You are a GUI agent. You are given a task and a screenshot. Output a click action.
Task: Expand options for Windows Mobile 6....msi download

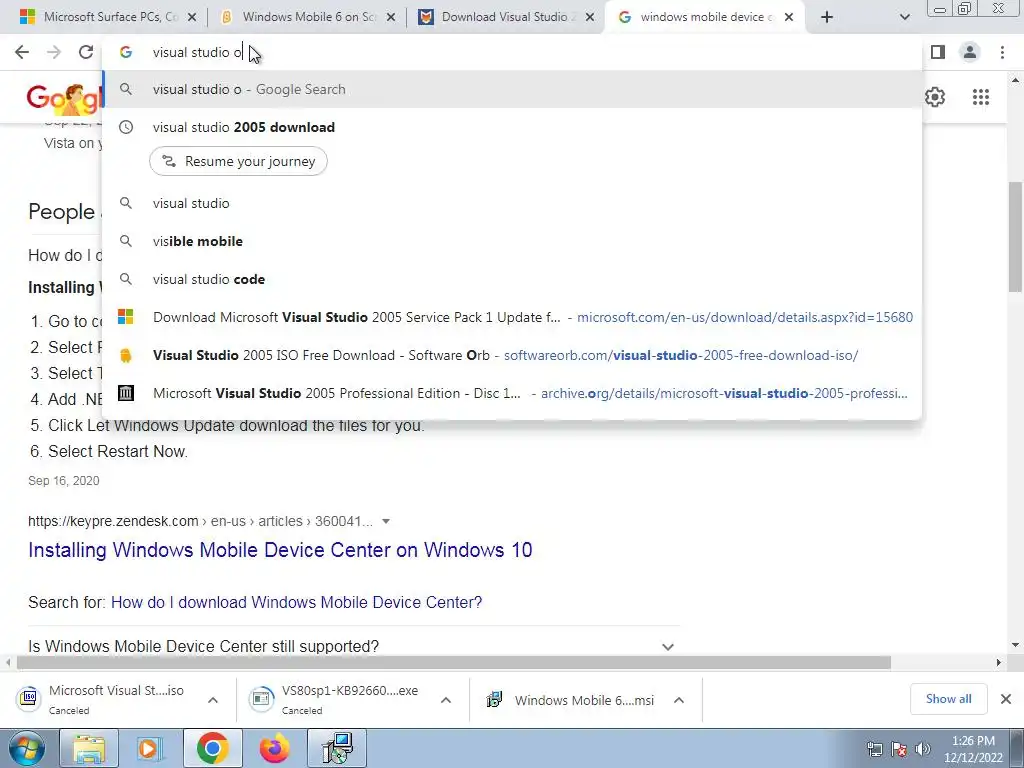click(x=679, y=700)
